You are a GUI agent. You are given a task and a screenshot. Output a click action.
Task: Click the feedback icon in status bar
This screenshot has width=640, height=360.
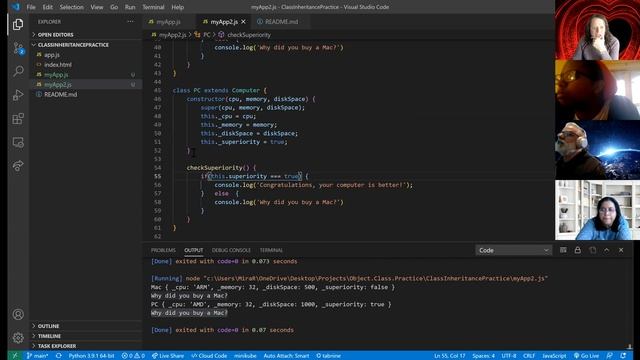(x=609, y=356)
